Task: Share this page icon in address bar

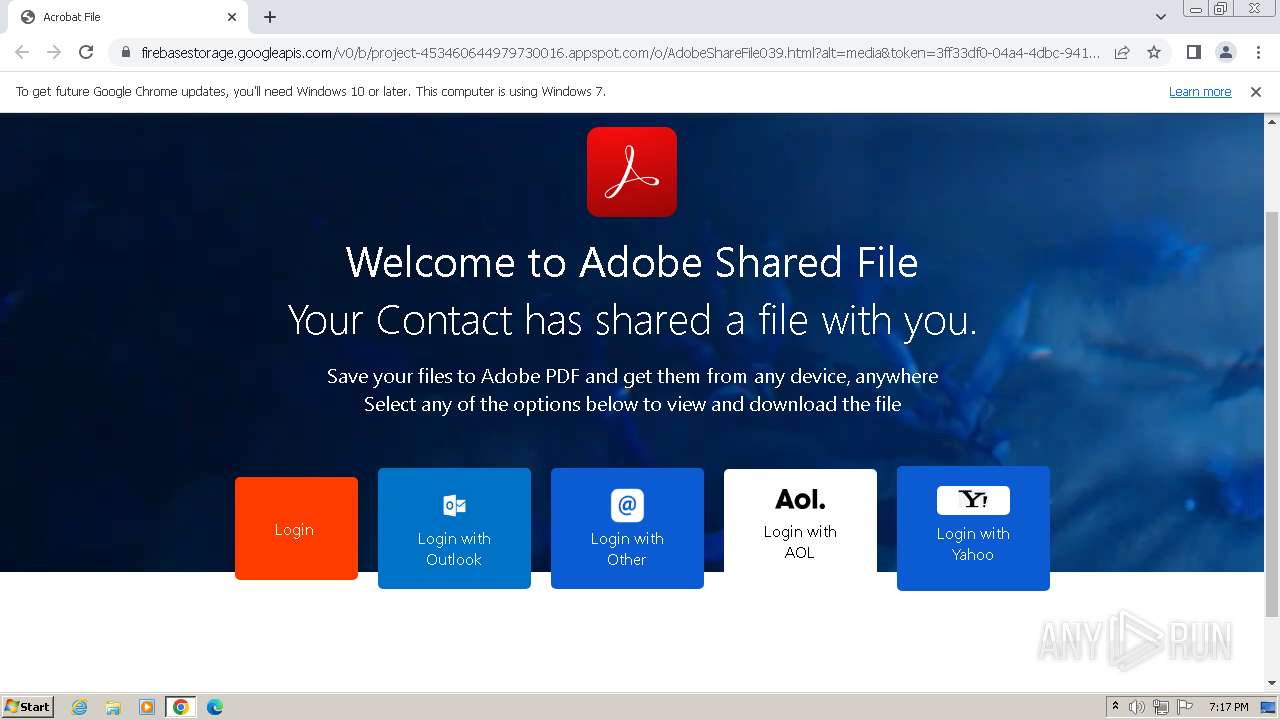Action: coord(1122,52)
